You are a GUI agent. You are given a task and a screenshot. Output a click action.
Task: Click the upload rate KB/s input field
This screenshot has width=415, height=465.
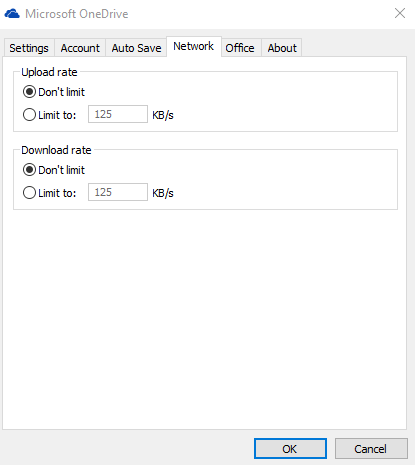[118, 114]
